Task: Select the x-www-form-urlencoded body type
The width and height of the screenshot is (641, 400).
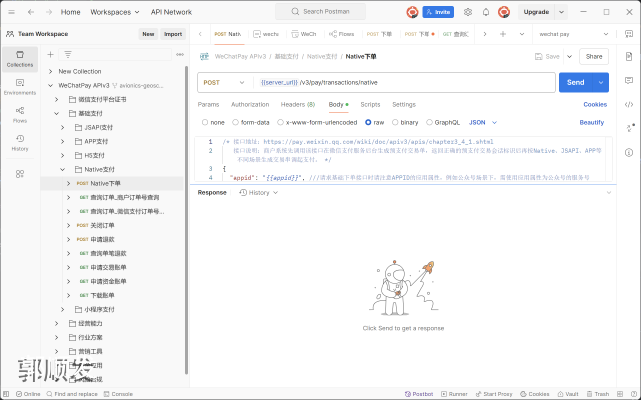Action: click(x=317, y=122)
